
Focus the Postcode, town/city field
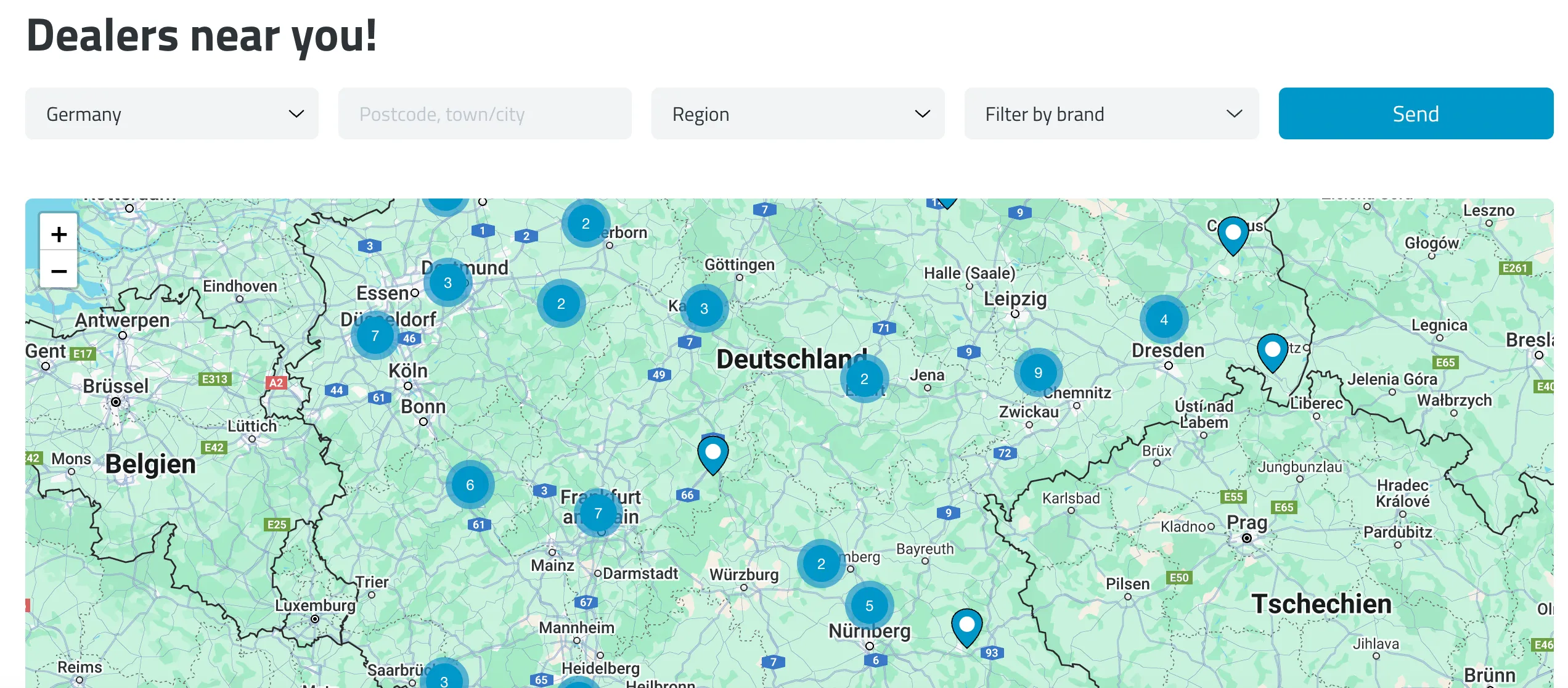pyautogui.click(x=484, y=114)
